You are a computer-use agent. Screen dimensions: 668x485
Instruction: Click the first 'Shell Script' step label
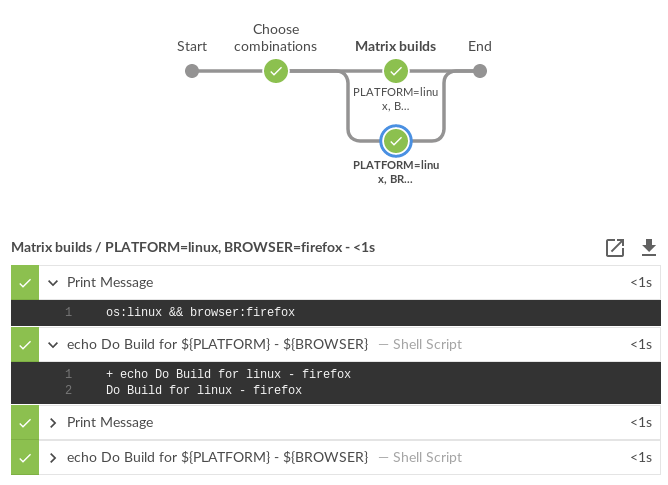pos(427,345)
